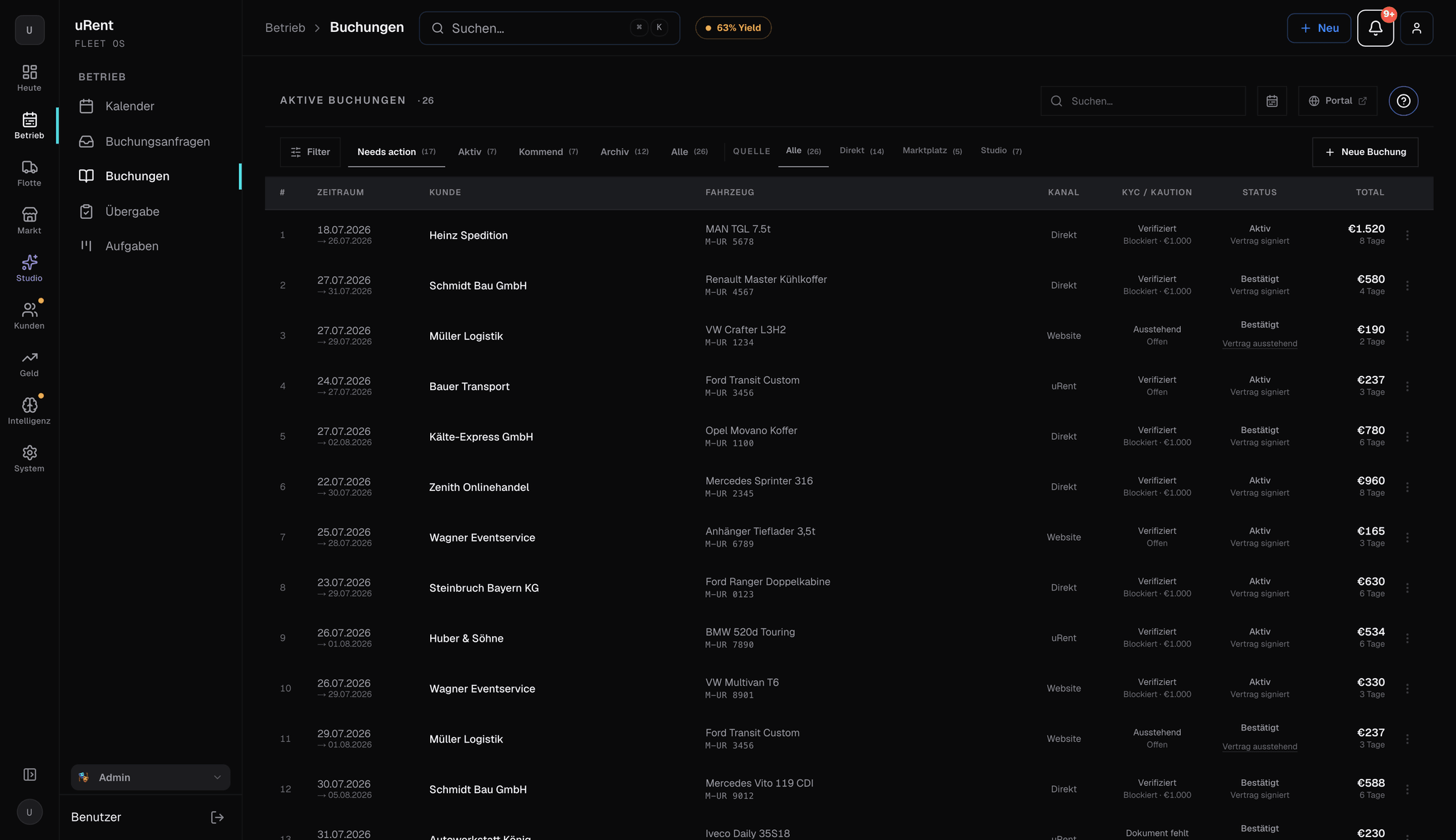Open the Portal external link
This screenshot has width=1456, height=840.
pyautogui.click(x=1337, y=101)
